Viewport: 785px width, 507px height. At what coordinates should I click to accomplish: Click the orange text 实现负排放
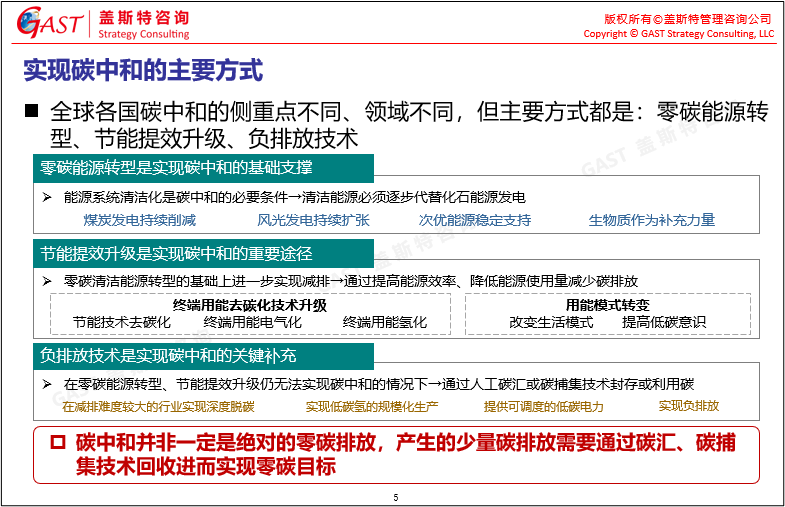(689, 406)
